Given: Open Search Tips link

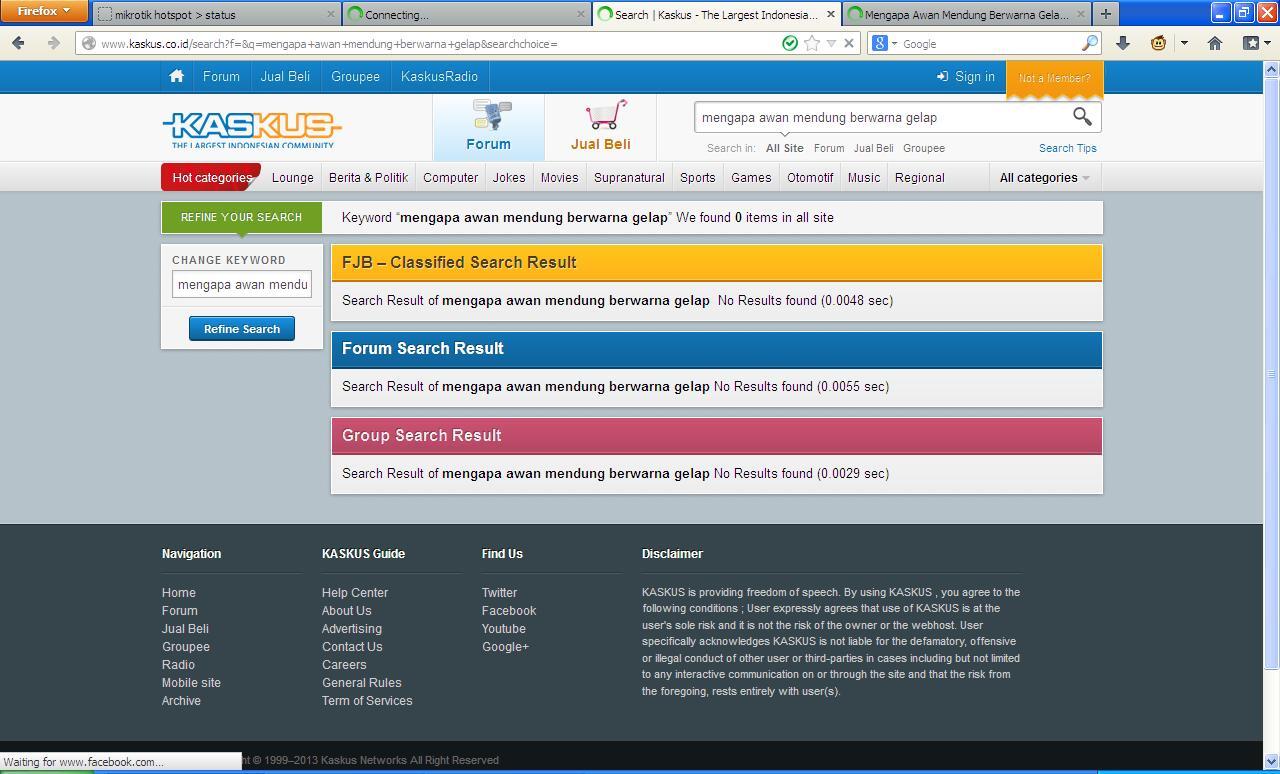Looking at the screenshot, I should tap(1067, 148).
